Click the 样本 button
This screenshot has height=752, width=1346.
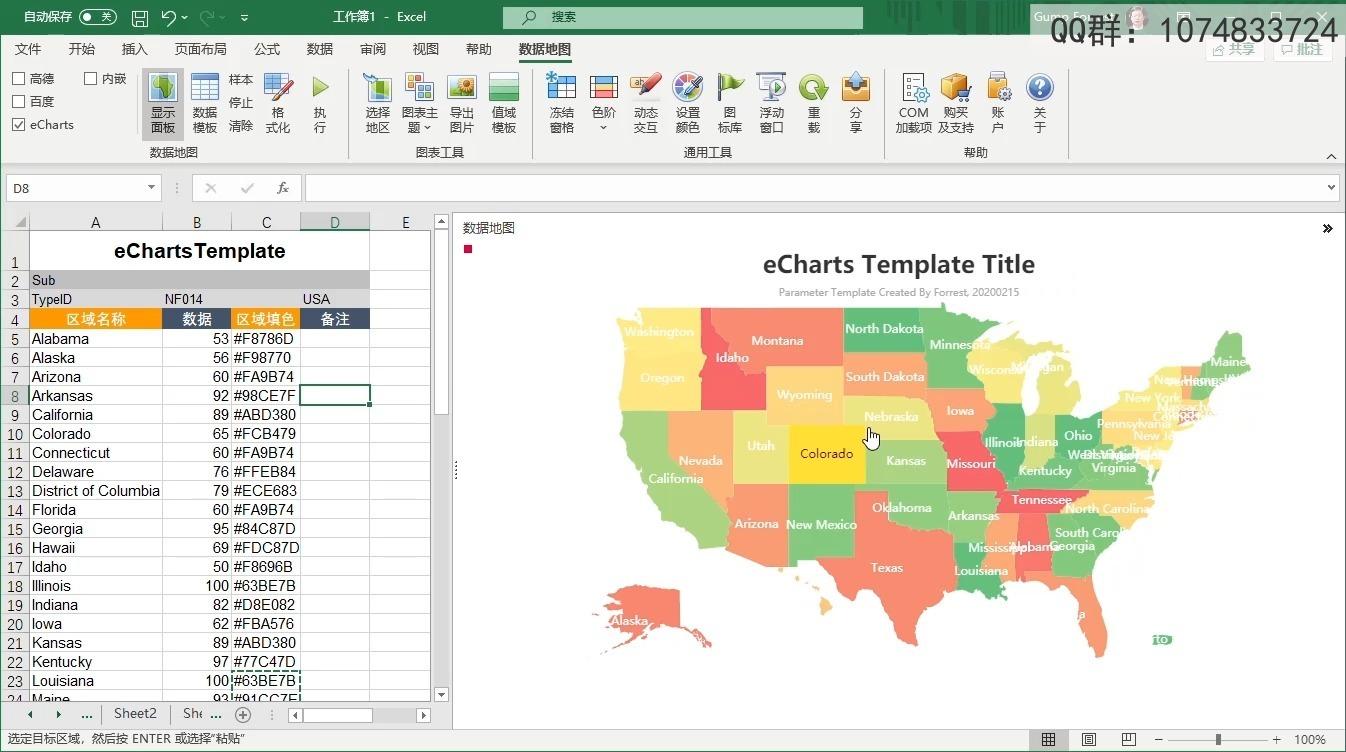pyautogui.click(x=241, y=80)
